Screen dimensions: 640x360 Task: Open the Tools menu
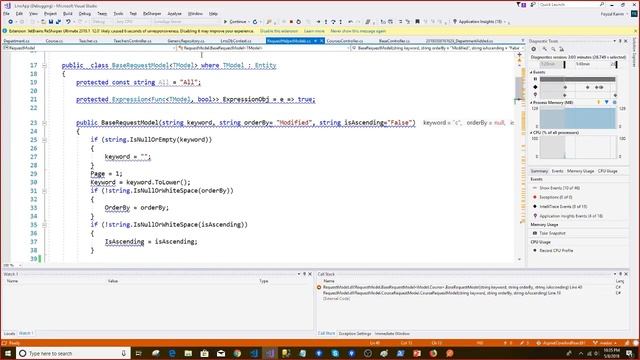pyautogui.click(x=118, y=13)
